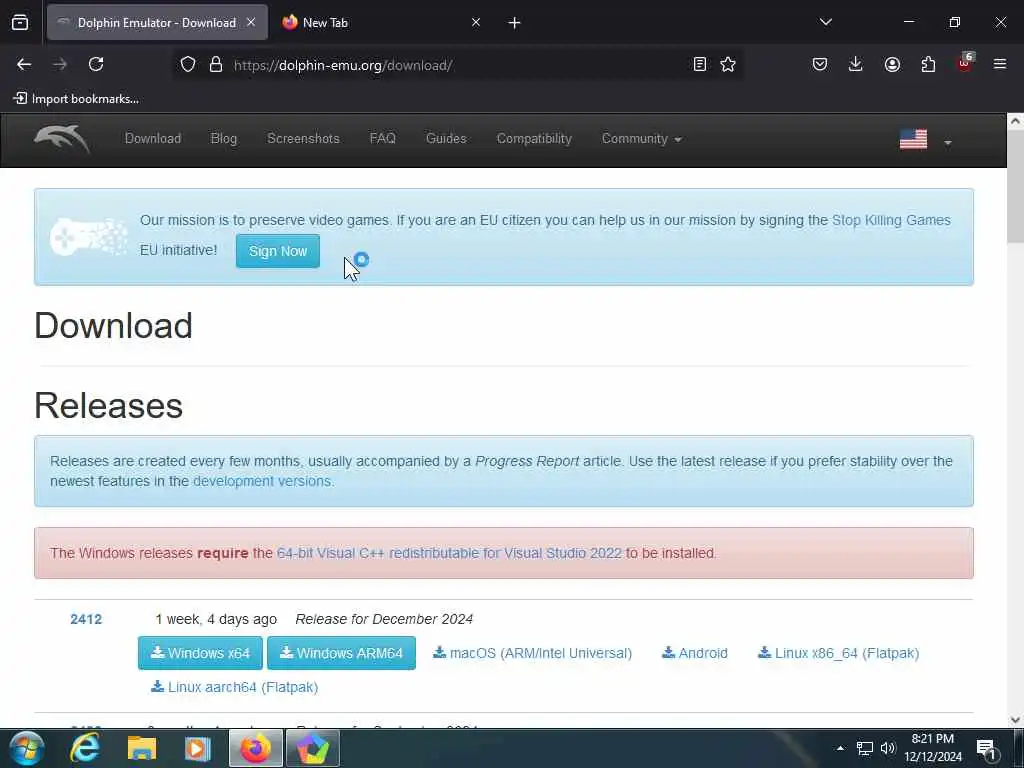The width and height of the screenshot is (1024, 768).
Task: Reload the current page
Action: click(96, 64)
